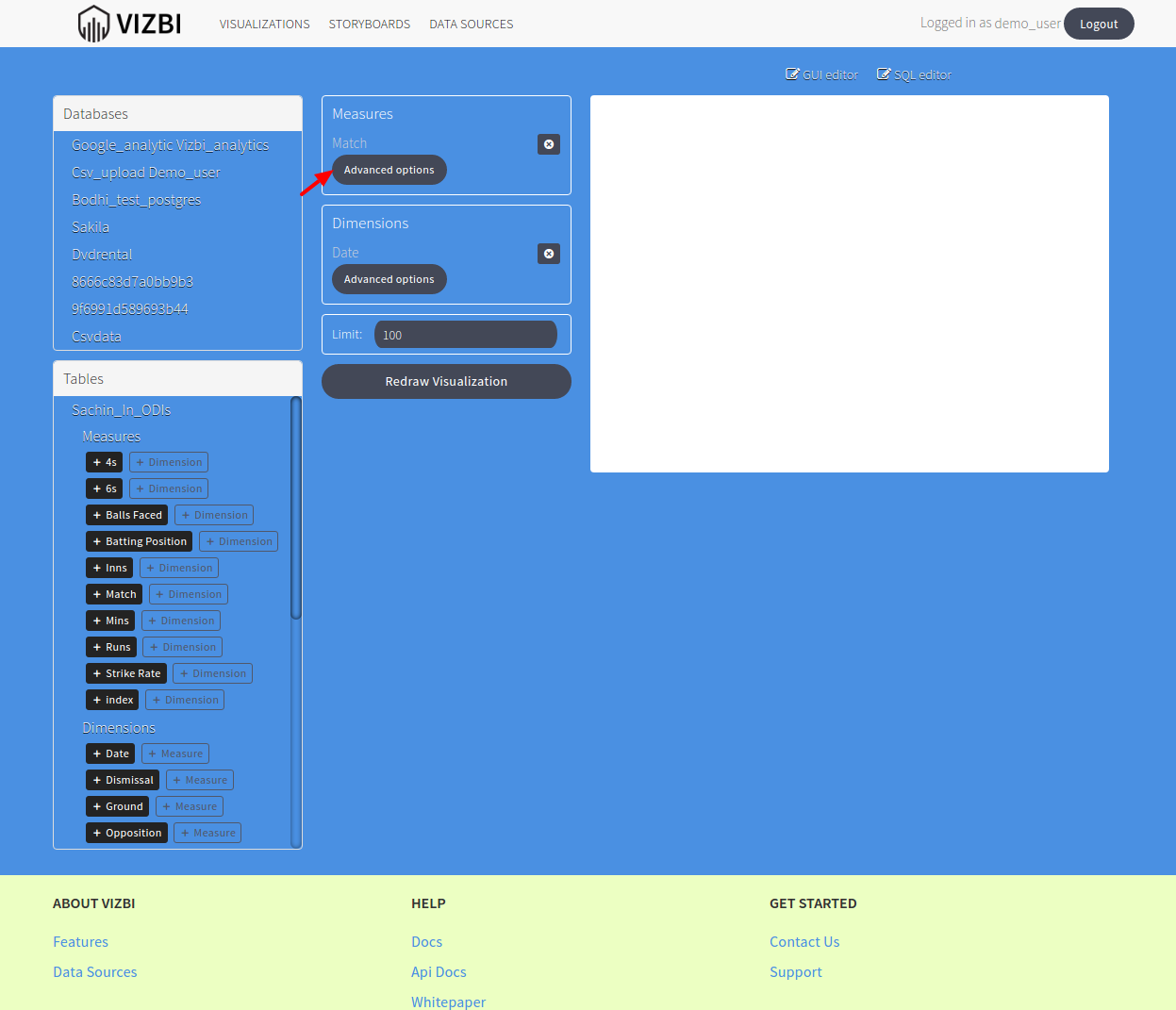Image resolution: width=1176 pixels, height=1010 pixels.
Task: Add Balls Faced as a Dimension
Action: point(214,515)
